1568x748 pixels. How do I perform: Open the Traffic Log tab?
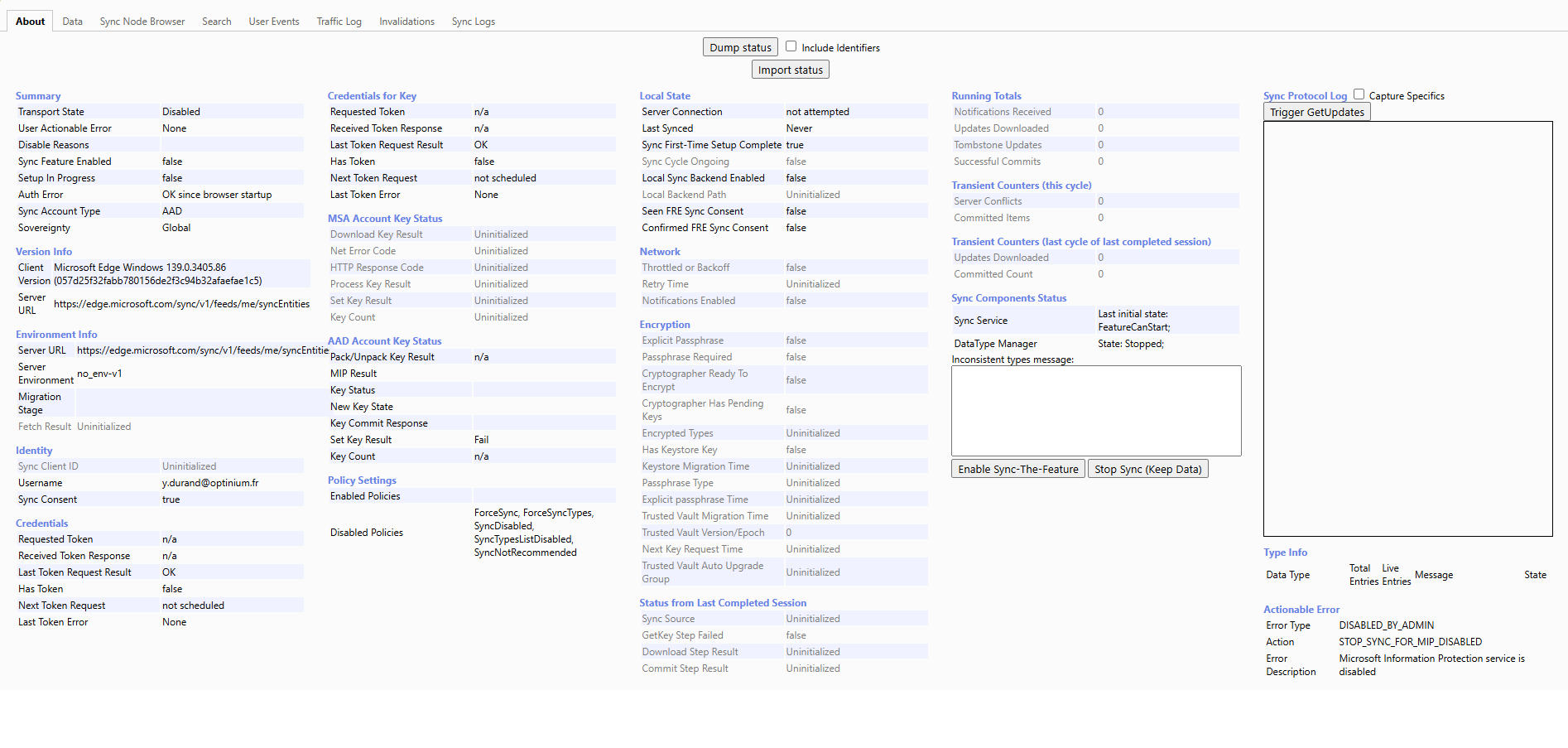pos(339,22)
